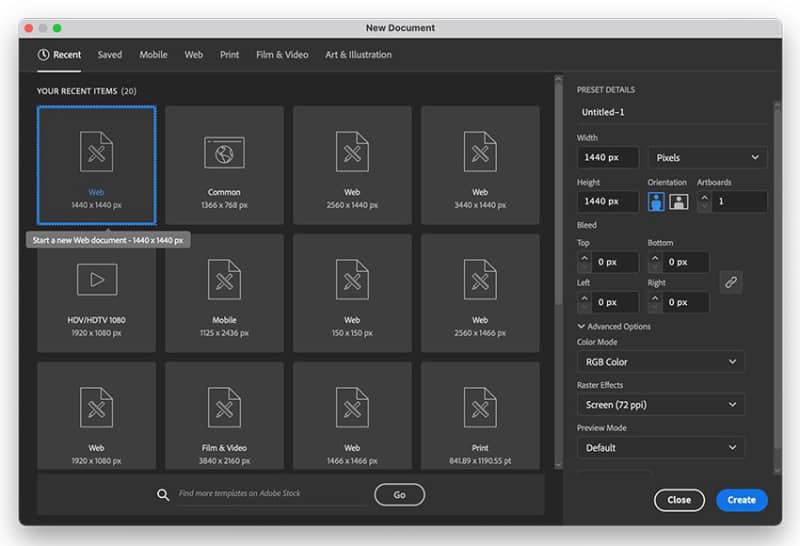Pick the Web 150 x 150 preset
This screenshot has width=800, height=546.
pos(352,293)
